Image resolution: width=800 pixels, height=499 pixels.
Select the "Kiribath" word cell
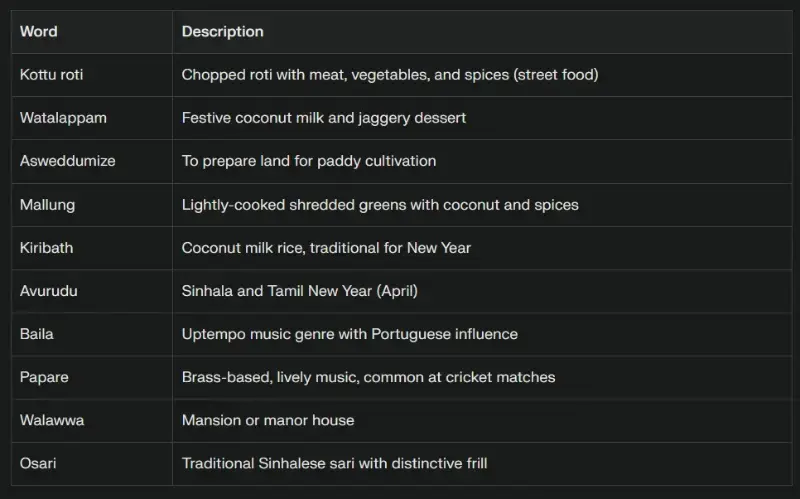pyautogui.click(x=46, y=247)
